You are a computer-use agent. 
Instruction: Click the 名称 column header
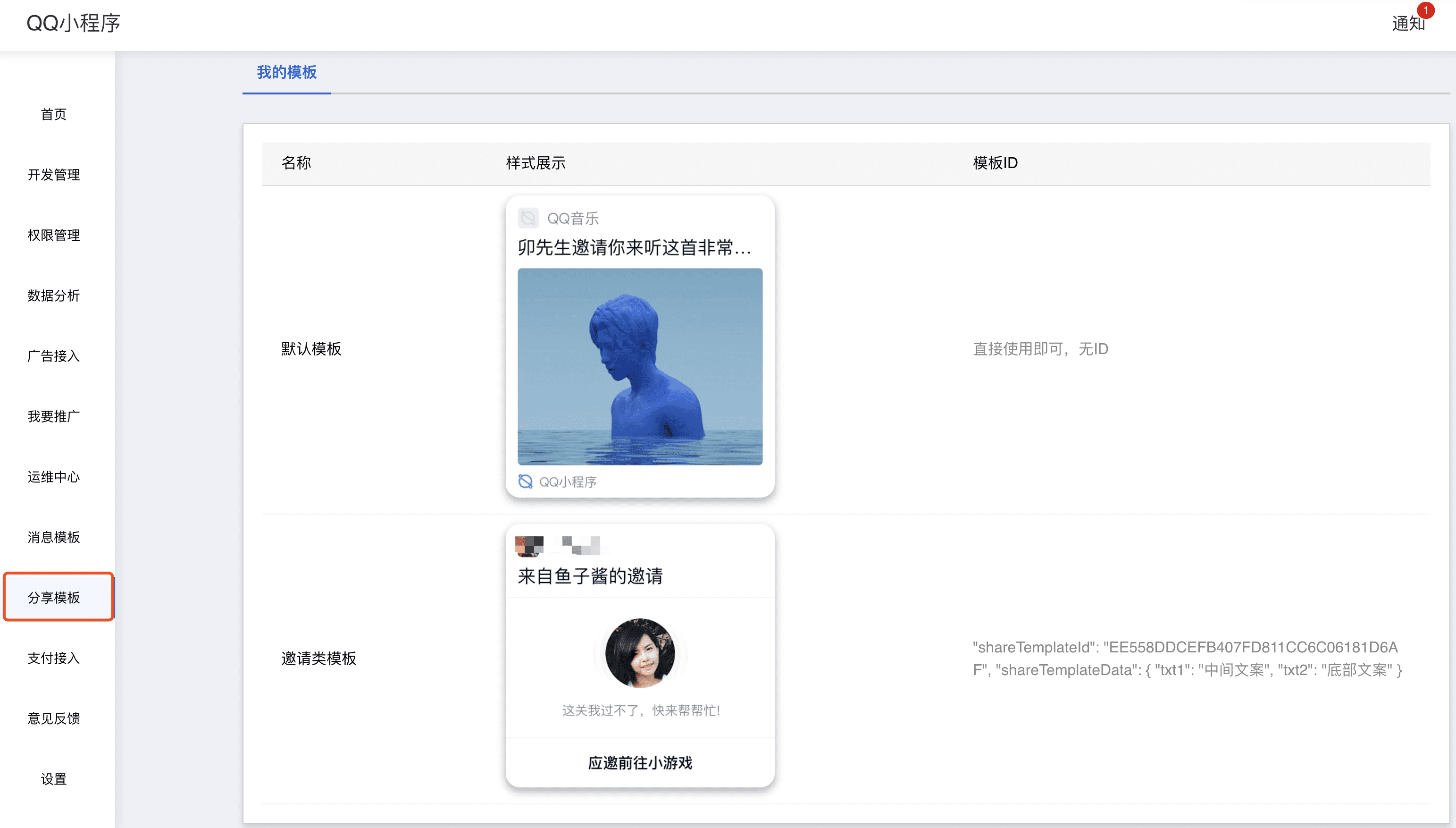pos(296,163)
